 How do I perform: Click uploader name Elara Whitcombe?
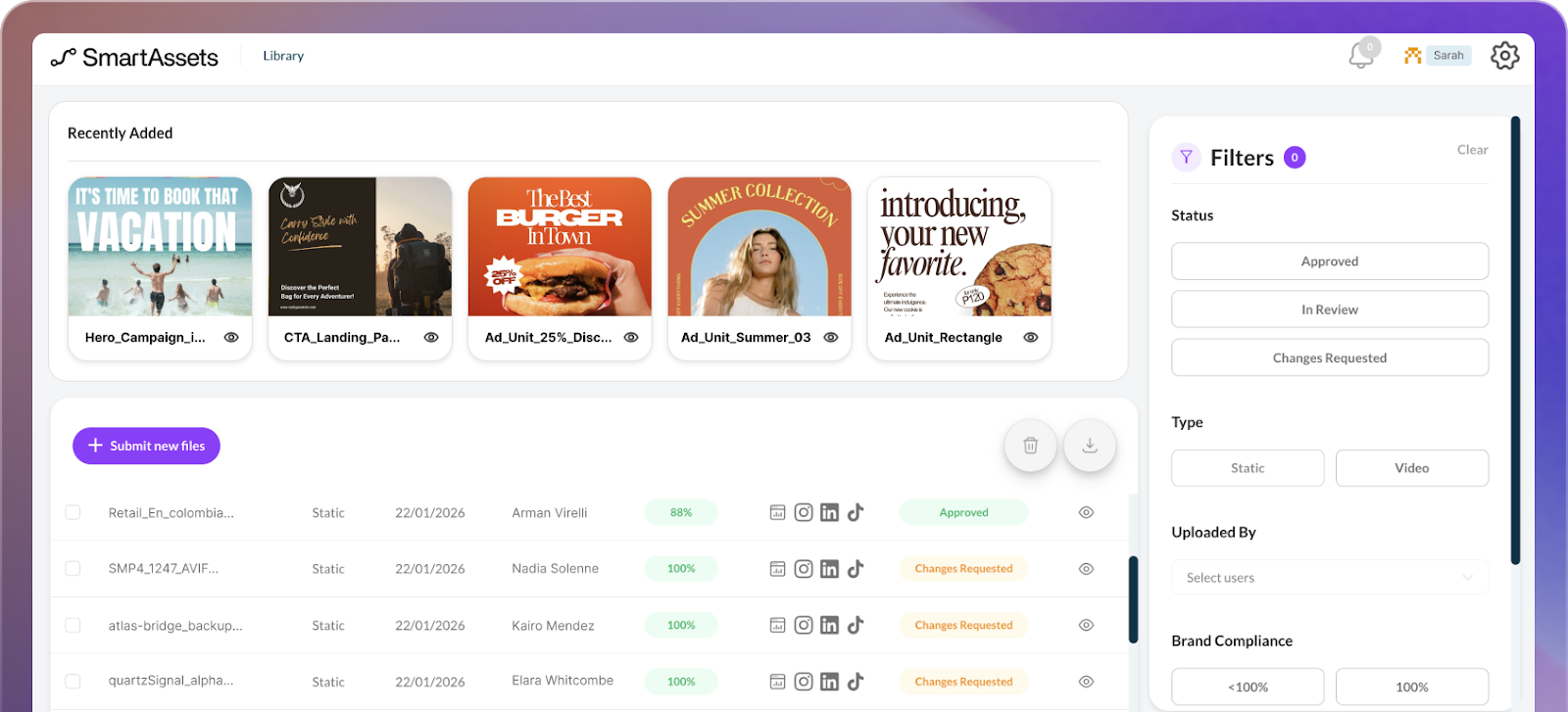pyautogui.click(x=563, y=681)
